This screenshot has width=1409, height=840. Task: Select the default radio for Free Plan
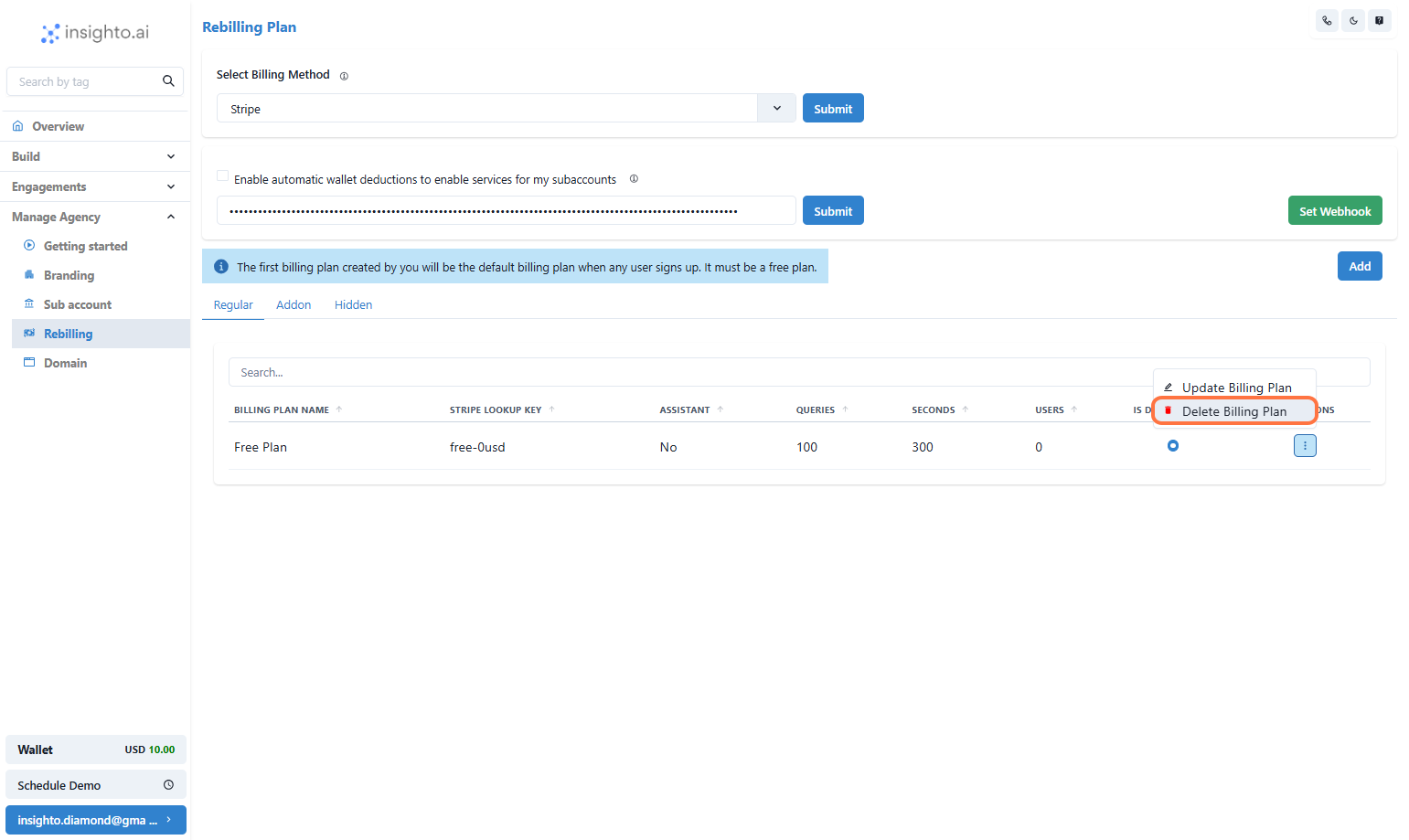[1173, 446]
